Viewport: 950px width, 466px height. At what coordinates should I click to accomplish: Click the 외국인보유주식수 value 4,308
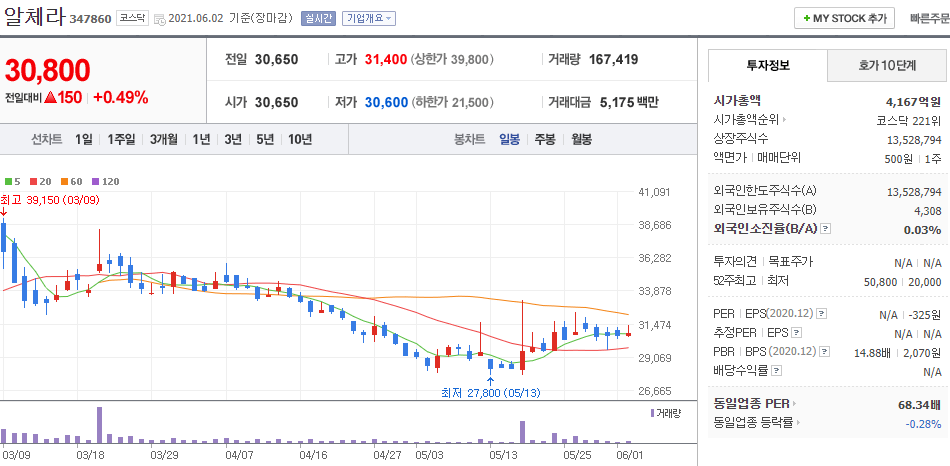[x=928, y=211]
